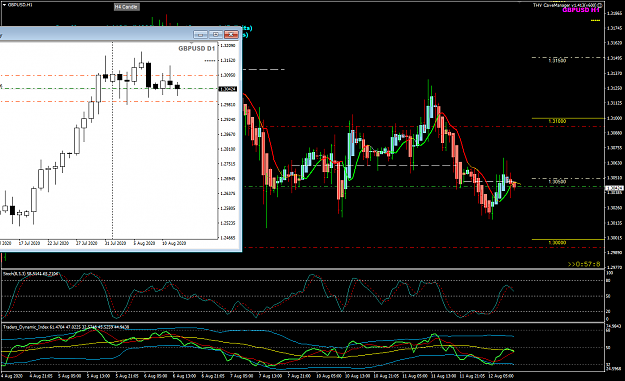
Task: Click the 27 Jul 2020 date on D1 chart
Action: point(86,243)
